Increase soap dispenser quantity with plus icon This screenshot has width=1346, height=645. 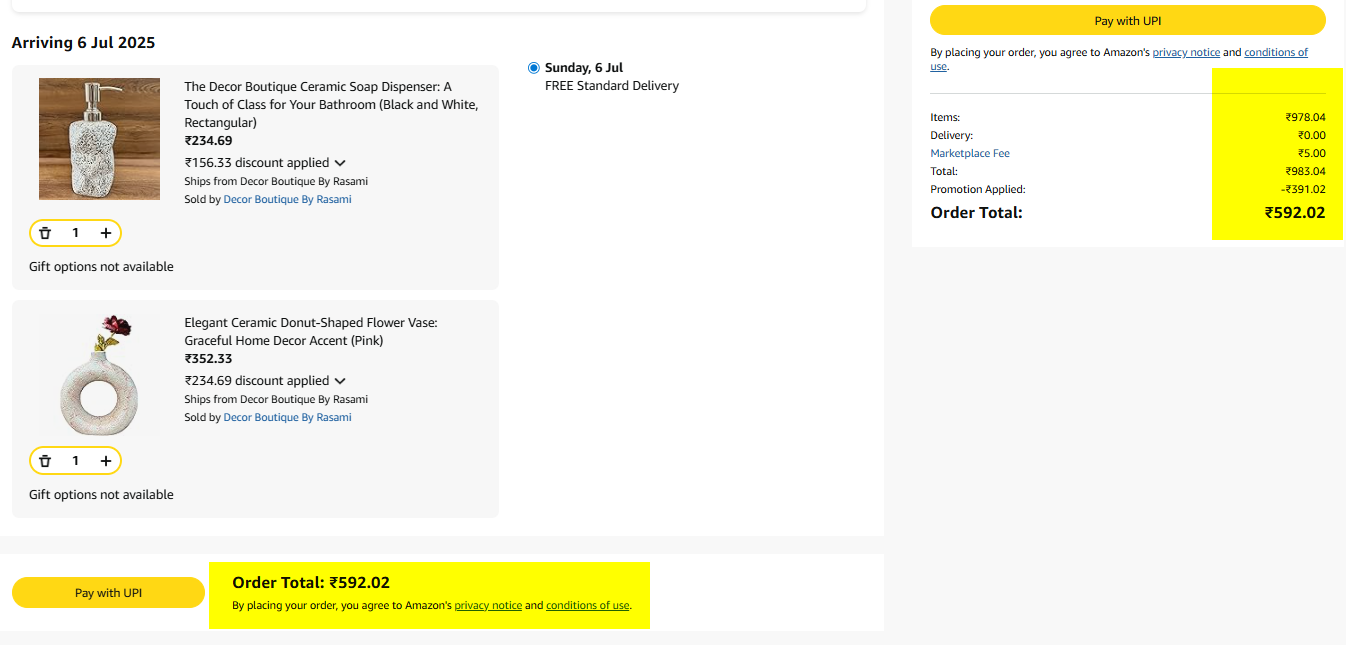point(106,233)
